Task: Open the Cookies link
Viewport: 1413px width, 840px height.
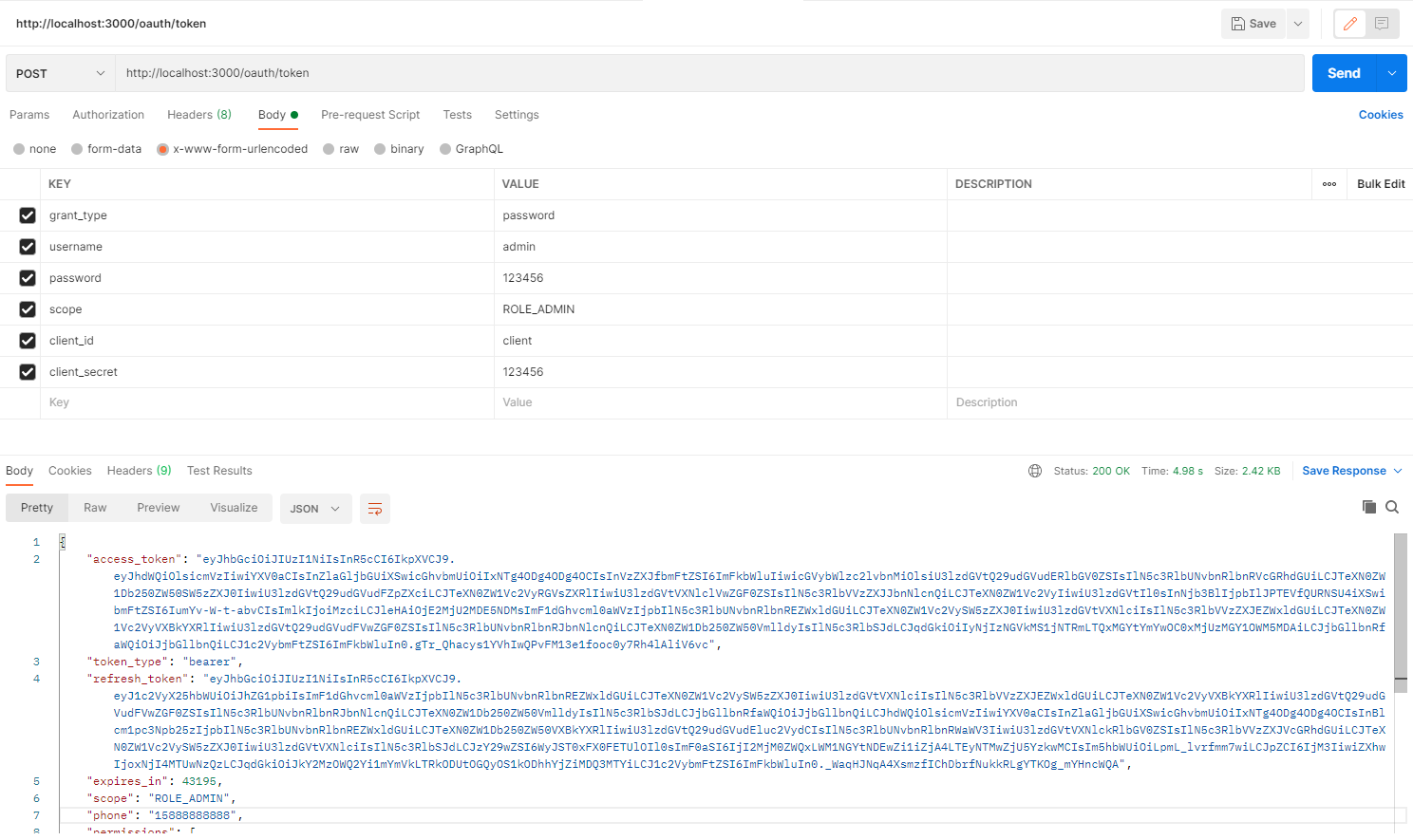Action: click(x=1381, y=115)
